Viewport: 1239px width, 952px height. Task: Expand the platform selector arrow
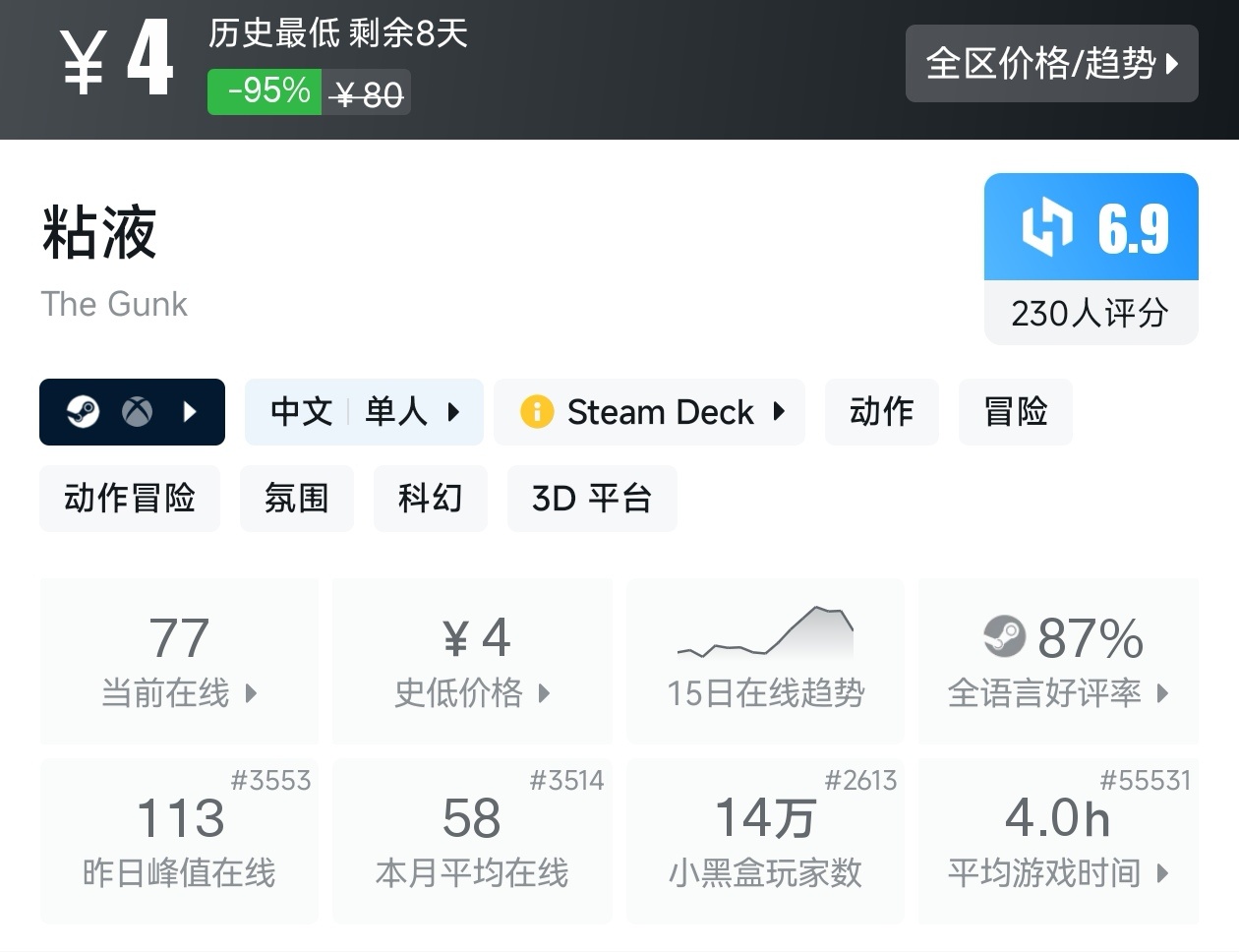[191, 411]
